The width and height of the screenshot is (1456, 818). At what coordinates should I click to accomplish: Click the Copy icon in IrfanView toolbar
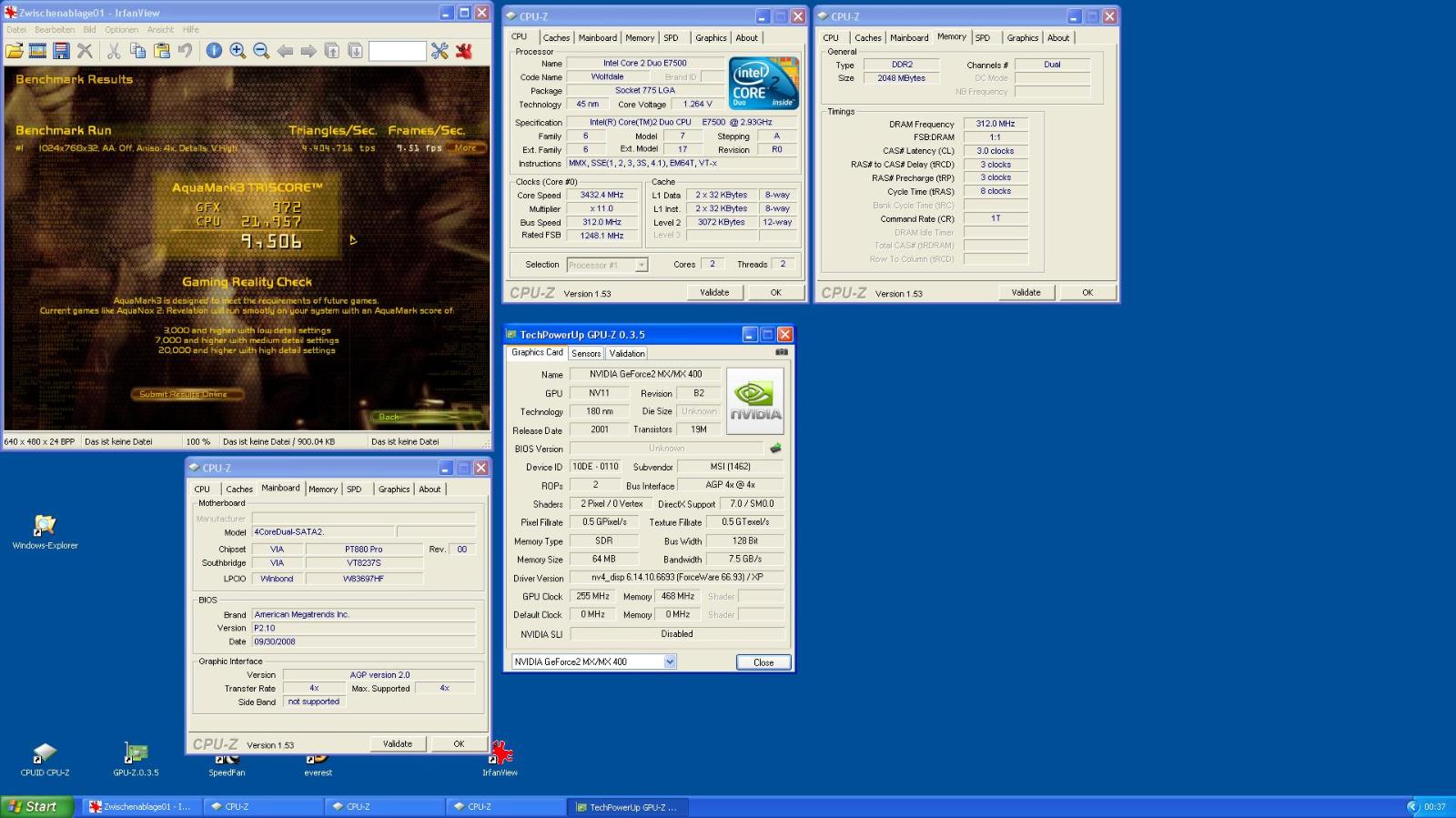(137, 51)
